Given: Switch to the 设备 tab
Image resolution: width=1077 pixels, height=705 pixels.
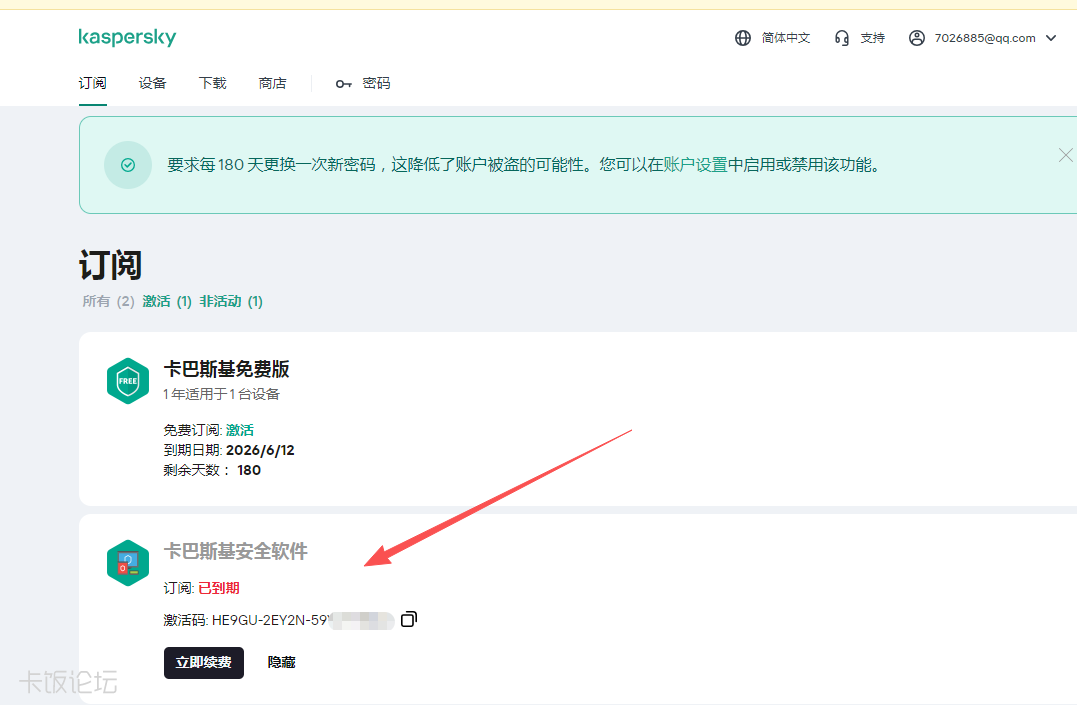Looking at the screenshot, I should (x=152, y=84).
